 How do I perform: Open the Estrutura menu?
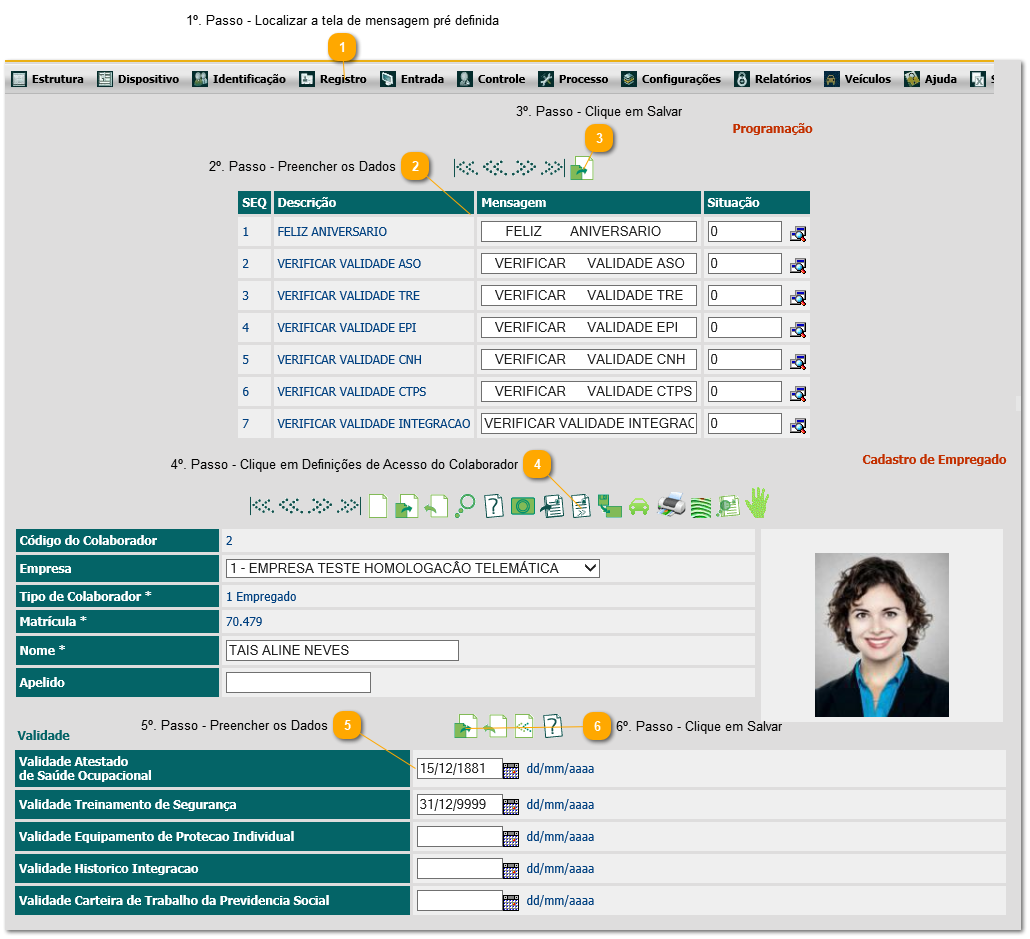coord(47,79)
